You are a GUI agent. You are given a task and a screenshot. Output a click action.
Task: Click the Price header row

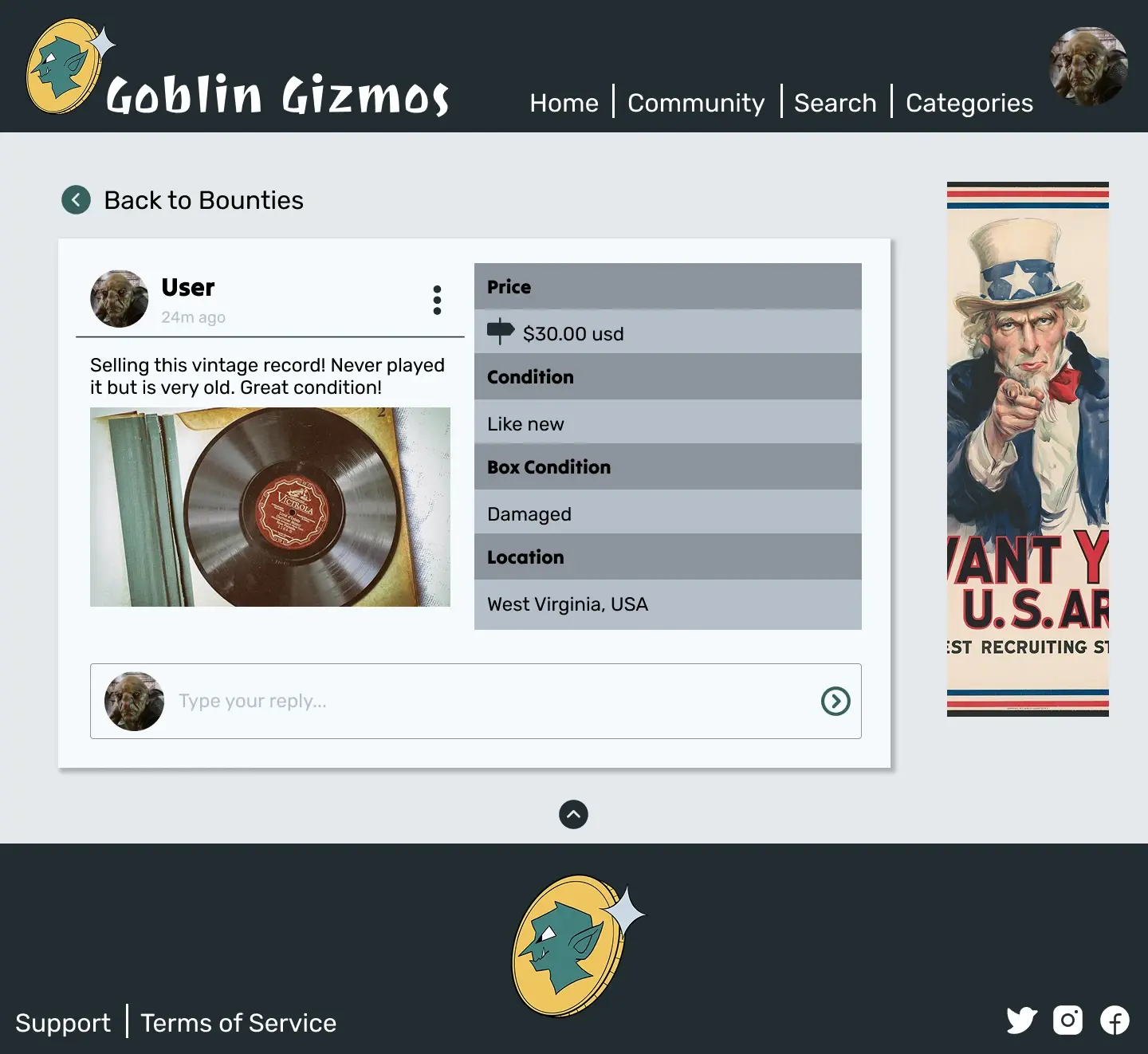pos(668,286)
